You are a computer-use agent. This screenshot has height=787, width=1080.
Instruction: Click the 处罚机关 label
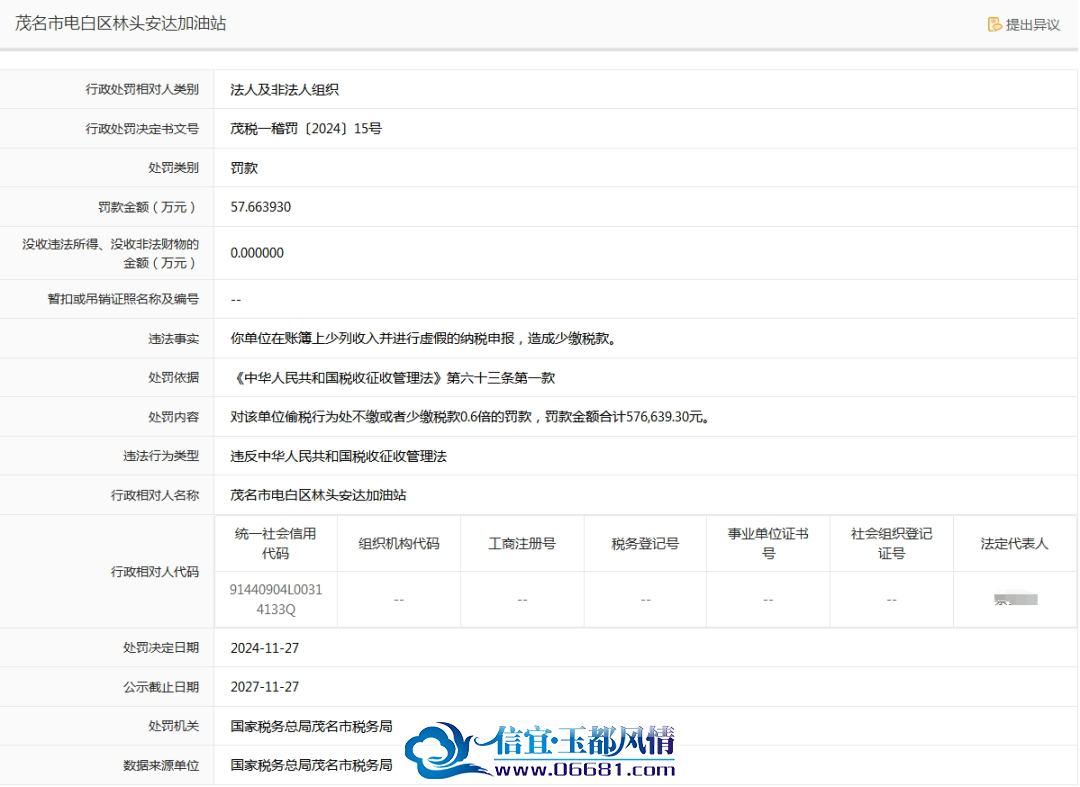point(174,726)
